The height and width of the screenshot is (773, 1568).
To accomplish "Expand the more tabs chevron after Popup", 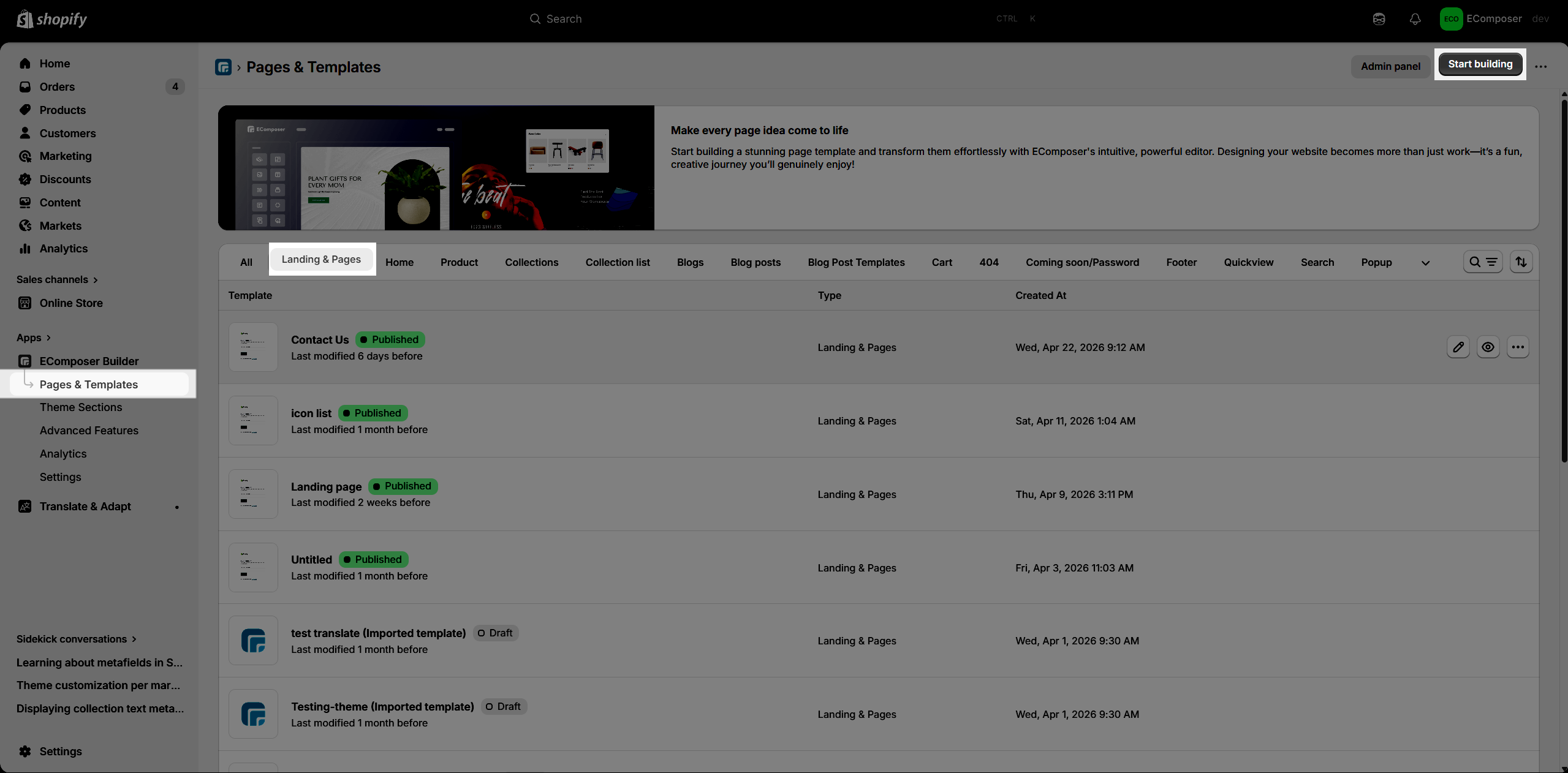I will point(1425,263).
